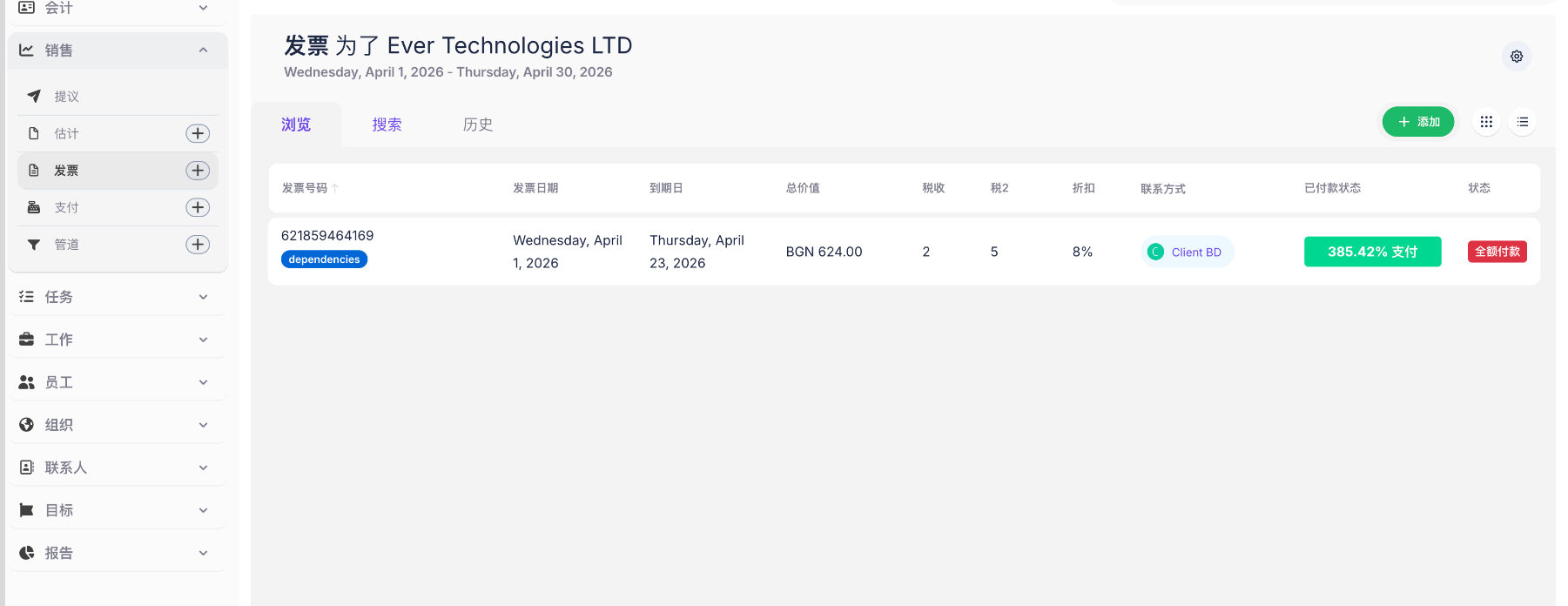Image resolution: width=1568 pixels, height=606 pixels.
Task: Click plus icon next to 发票
Action: click(x=198, y=171)
